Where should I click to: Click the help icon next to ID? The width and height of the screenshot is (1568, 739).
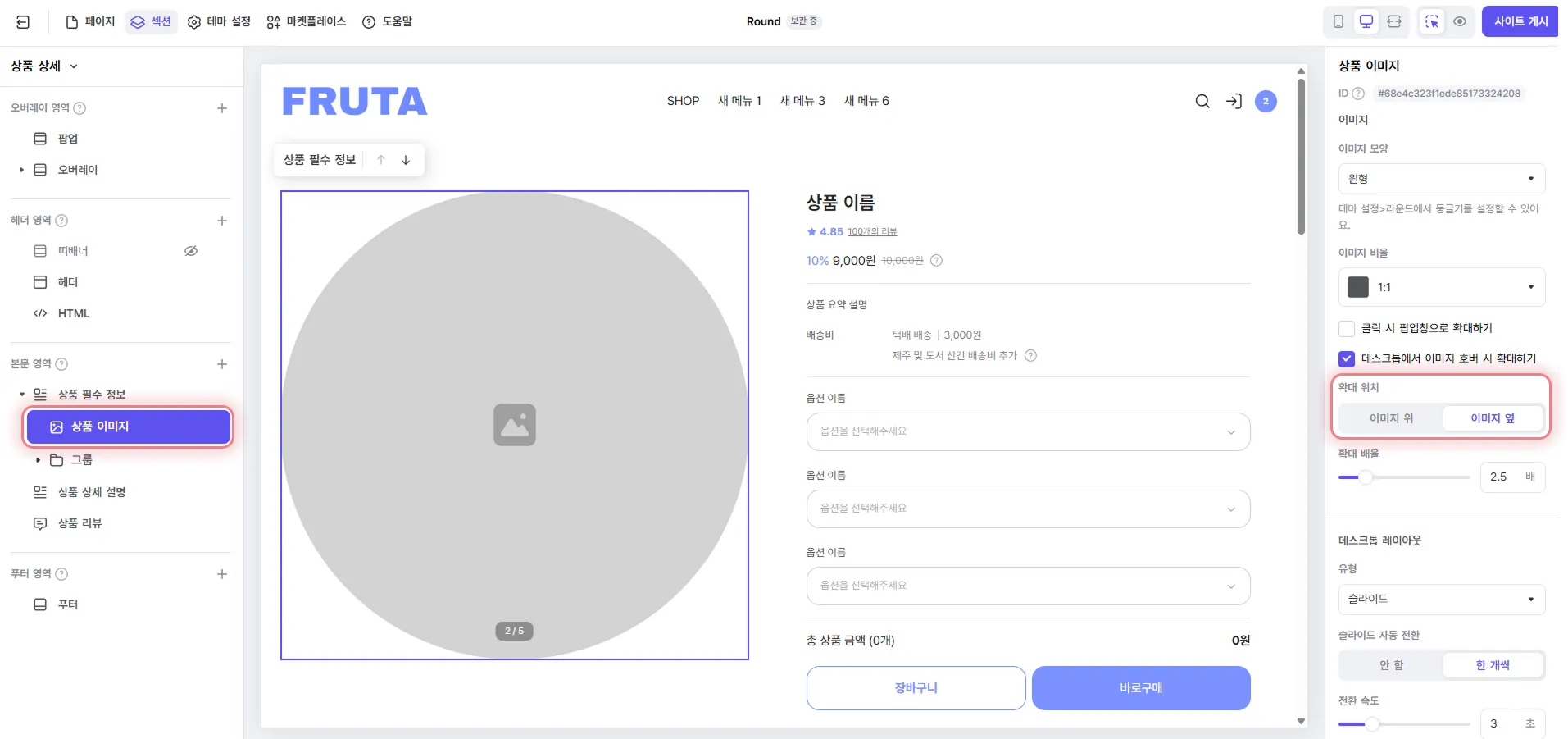pos(1358,94)
